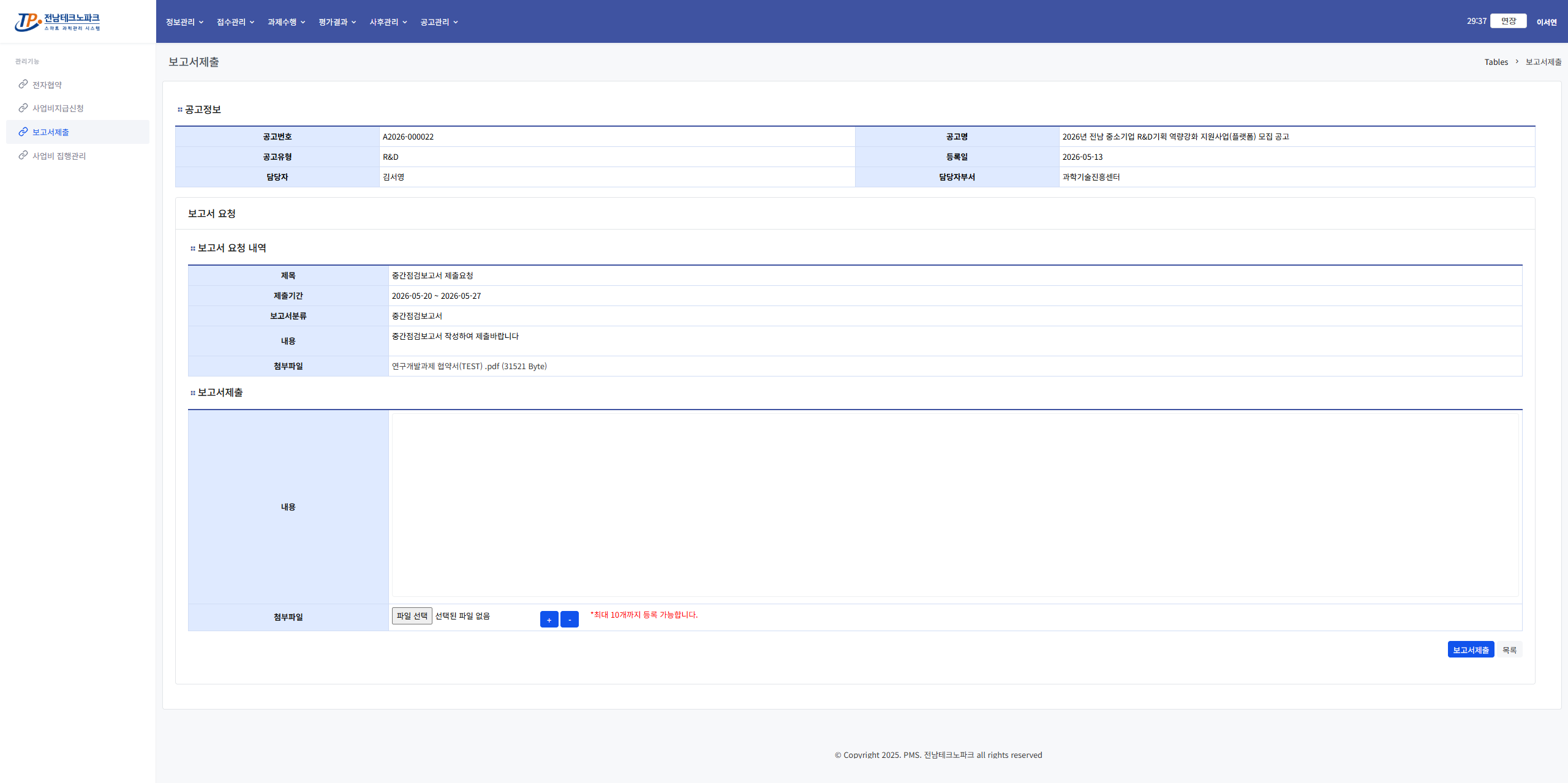Submit the report with 보고서제출 button
The width and height of the screenshot is (1568, 783).
1471,650
